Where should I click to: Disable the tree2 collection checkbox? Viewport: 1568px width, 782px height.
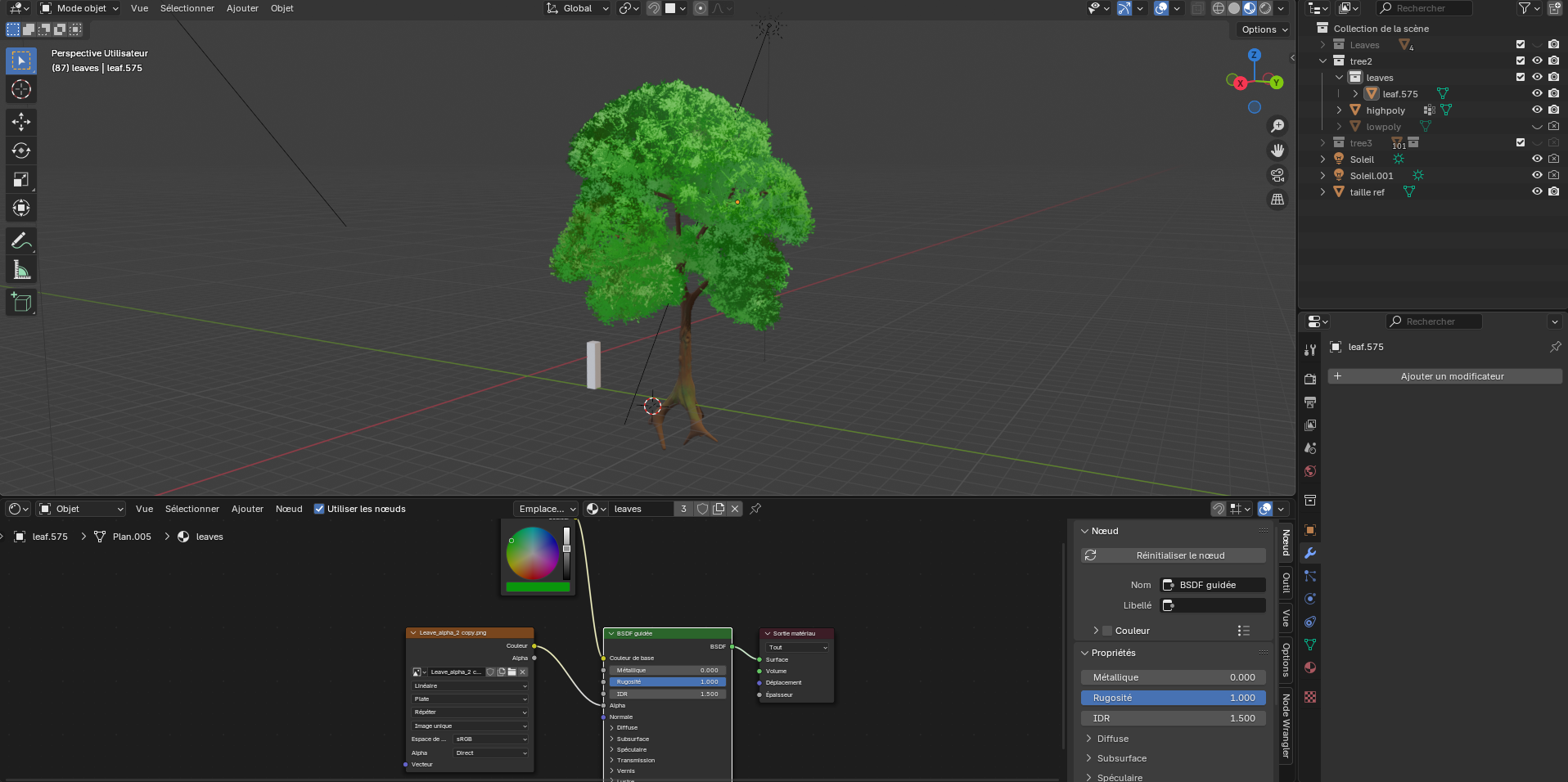(1521, 61)
